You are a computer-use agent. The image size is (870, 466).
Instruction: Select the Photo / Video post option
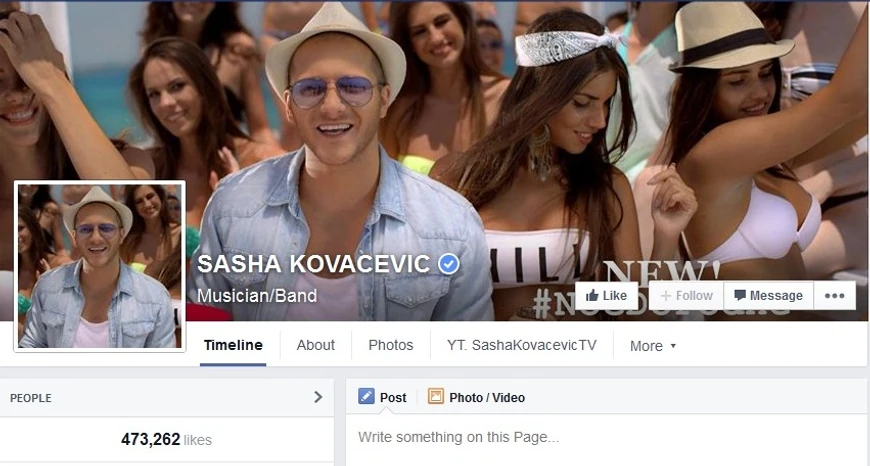coord(476,397)
